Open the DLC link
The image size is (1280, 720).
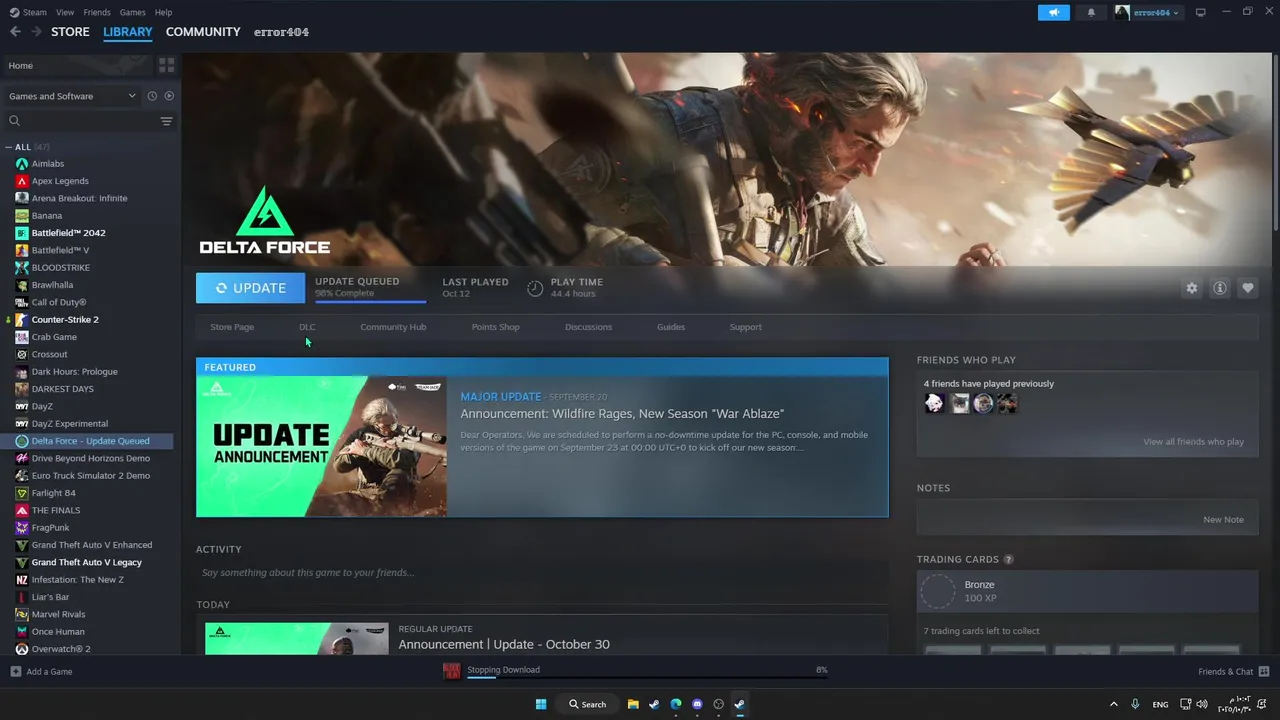coord(307,327)
